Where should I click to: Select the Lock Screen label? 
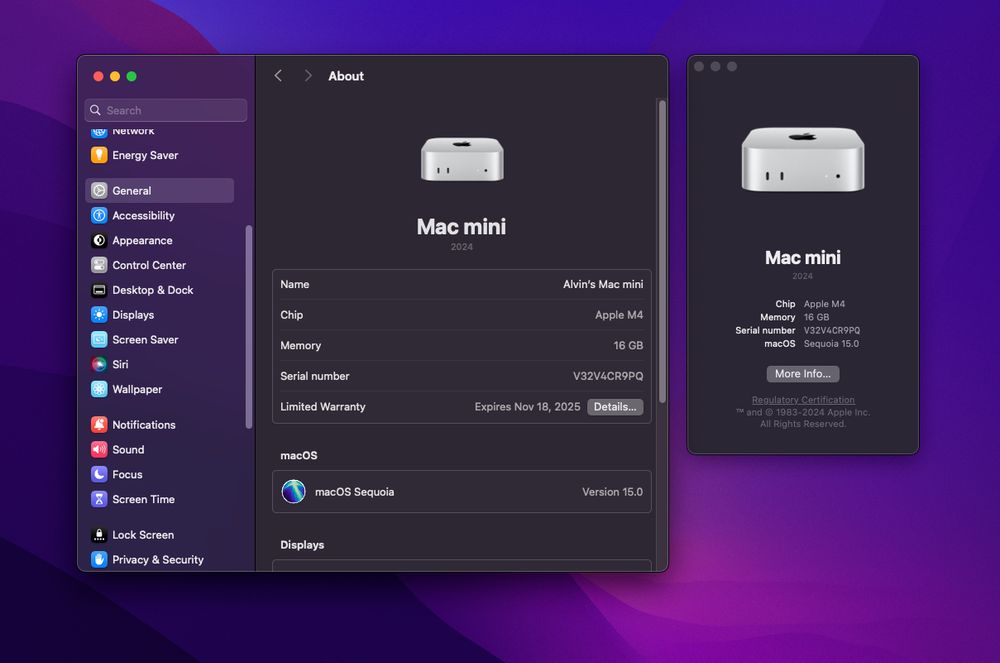[x=143, y=535]
